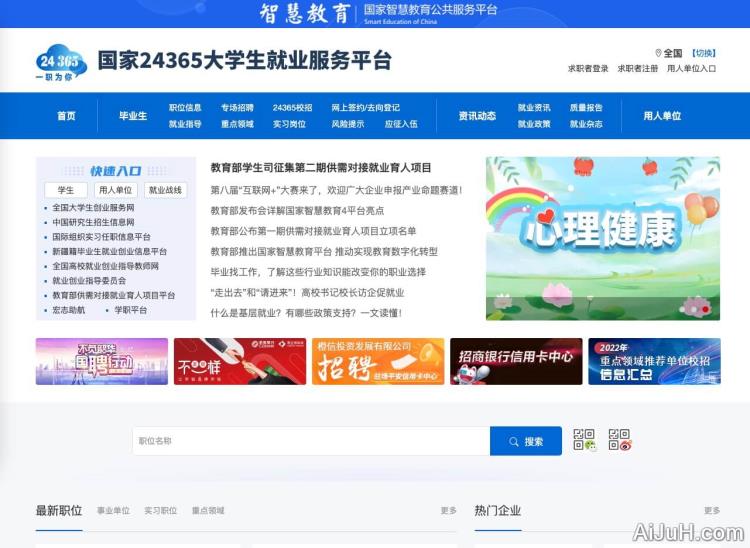Open the 国聘行动 banner
Image resolution: width=750 pixels, height=548 pixels.
tap(102, 362)
